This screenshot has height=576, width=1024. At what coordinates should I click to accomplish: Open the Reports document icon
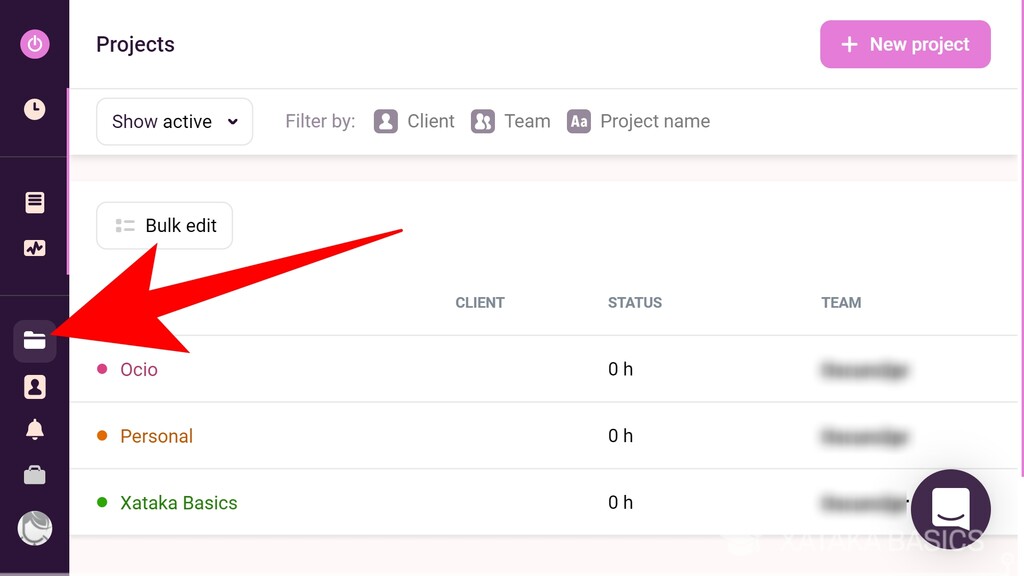point(35,203)
